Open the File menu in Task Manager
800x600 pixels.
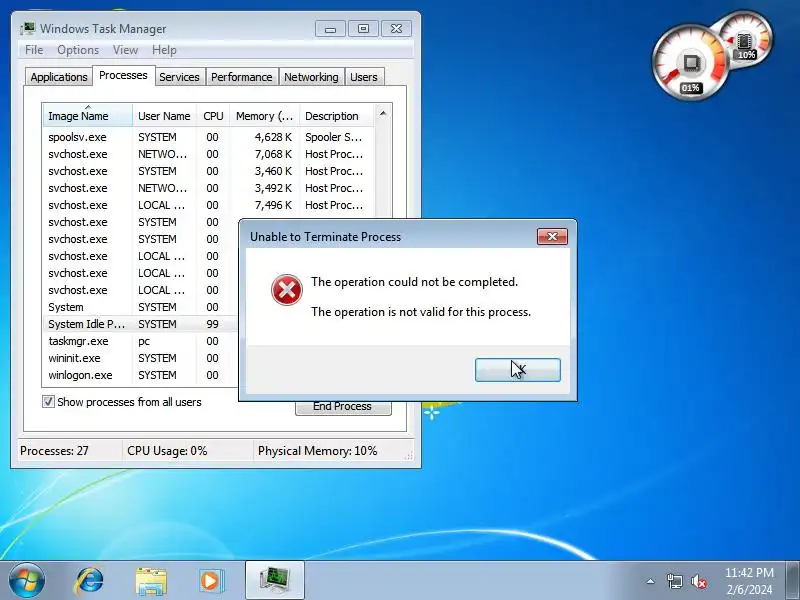click(x=34, y=50)
